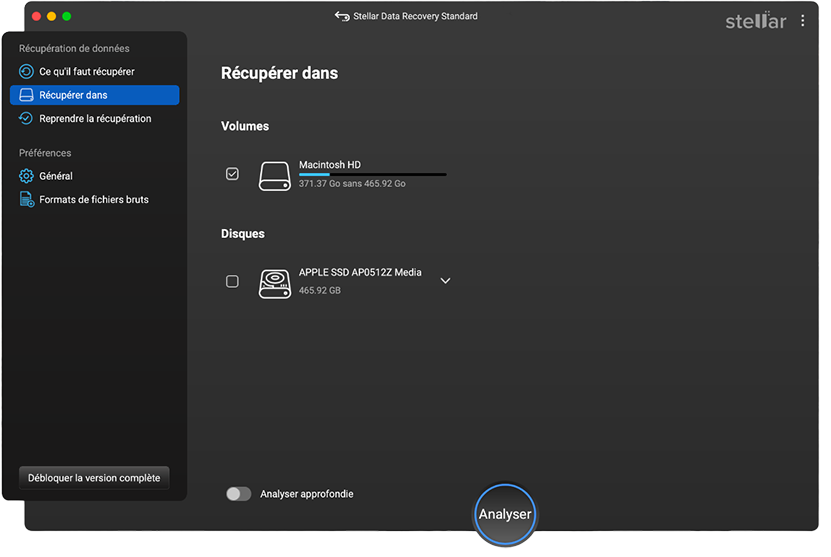Enable the 'Analyser approfondie' toggle
The height and width of the screenshot is (557, 831).
238,494
